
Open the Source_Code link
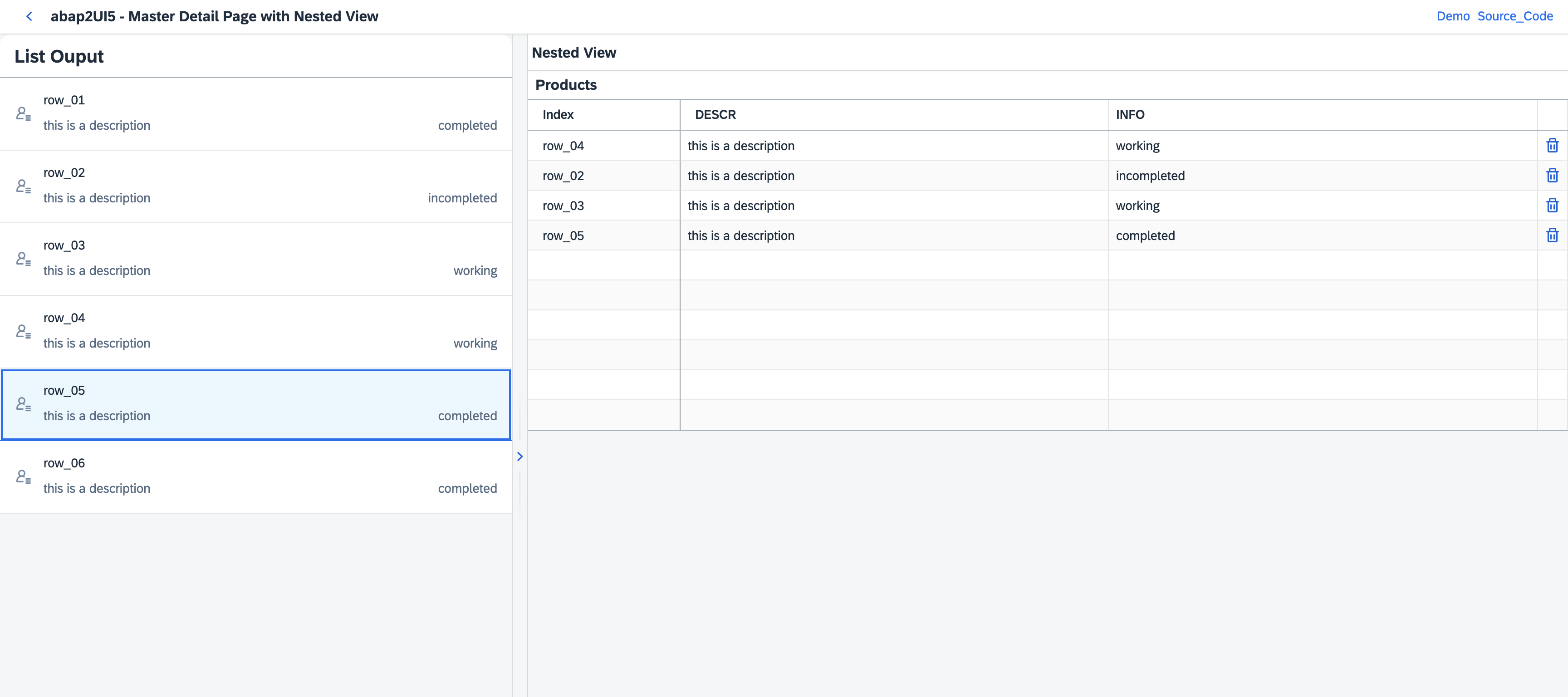tap(1516, 16)
